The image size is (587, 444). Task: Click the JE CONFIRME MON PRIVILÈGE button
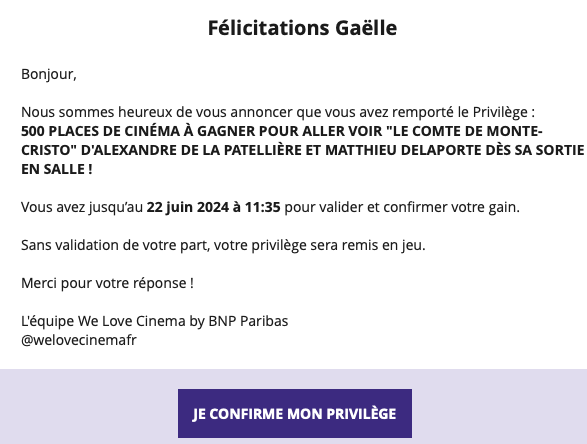tap(295, 413)
